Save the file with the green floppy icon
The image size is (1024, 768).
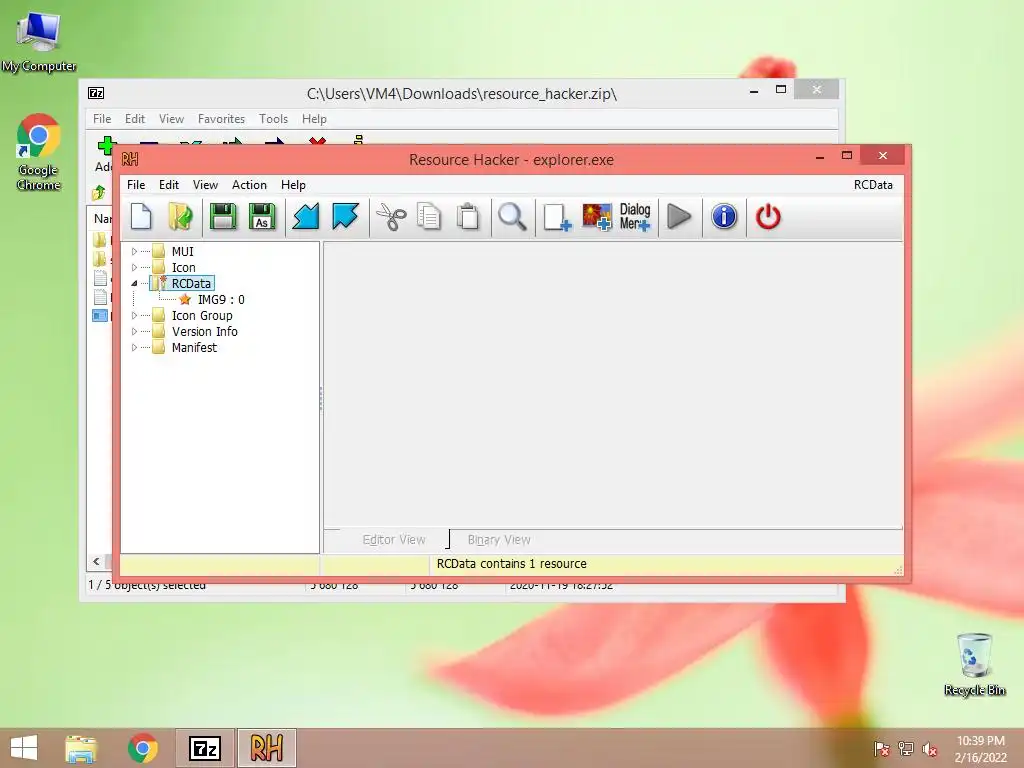223,217
